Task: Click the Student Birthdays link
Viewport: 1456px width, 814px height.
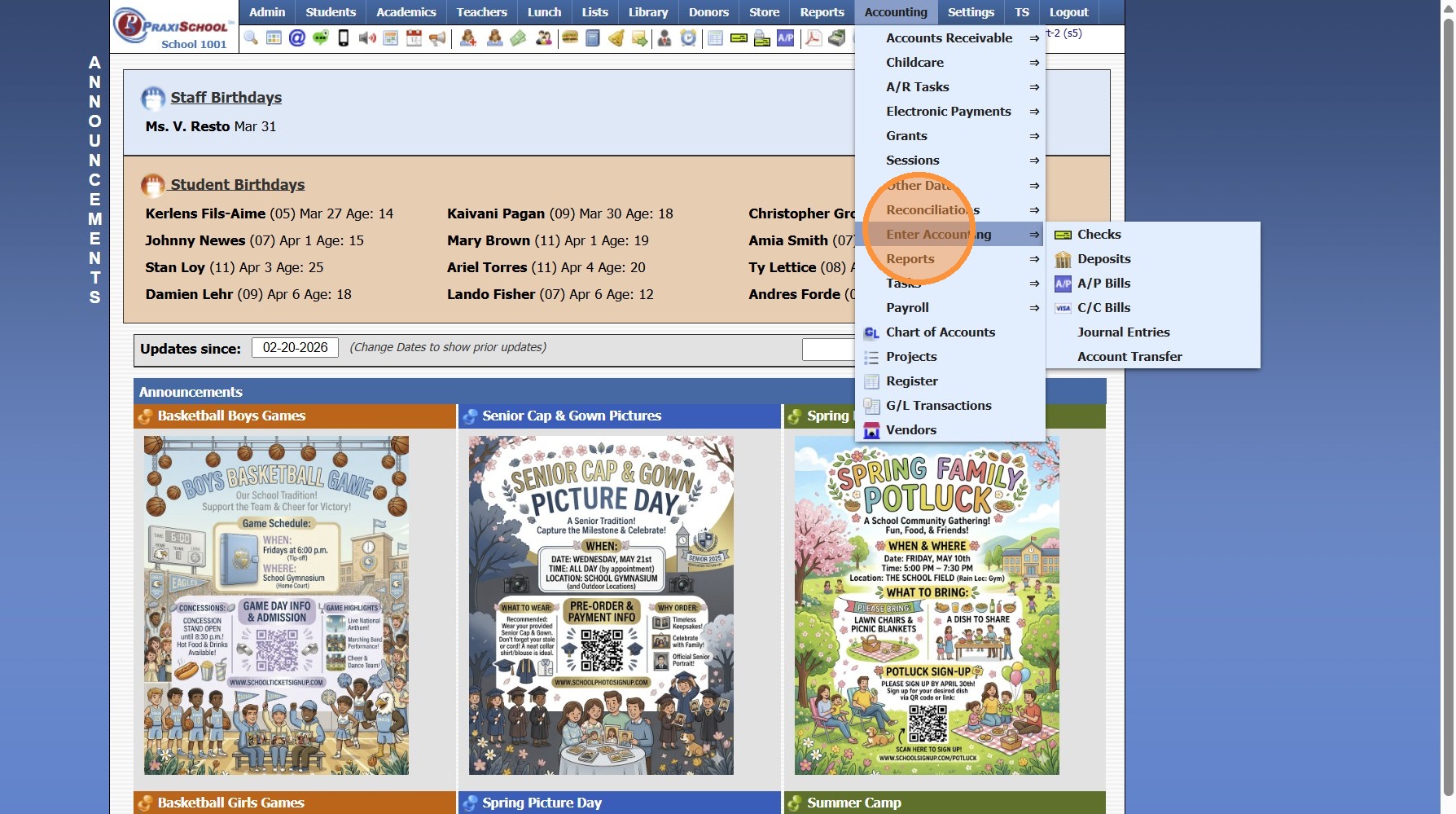Action: [237, 185]
